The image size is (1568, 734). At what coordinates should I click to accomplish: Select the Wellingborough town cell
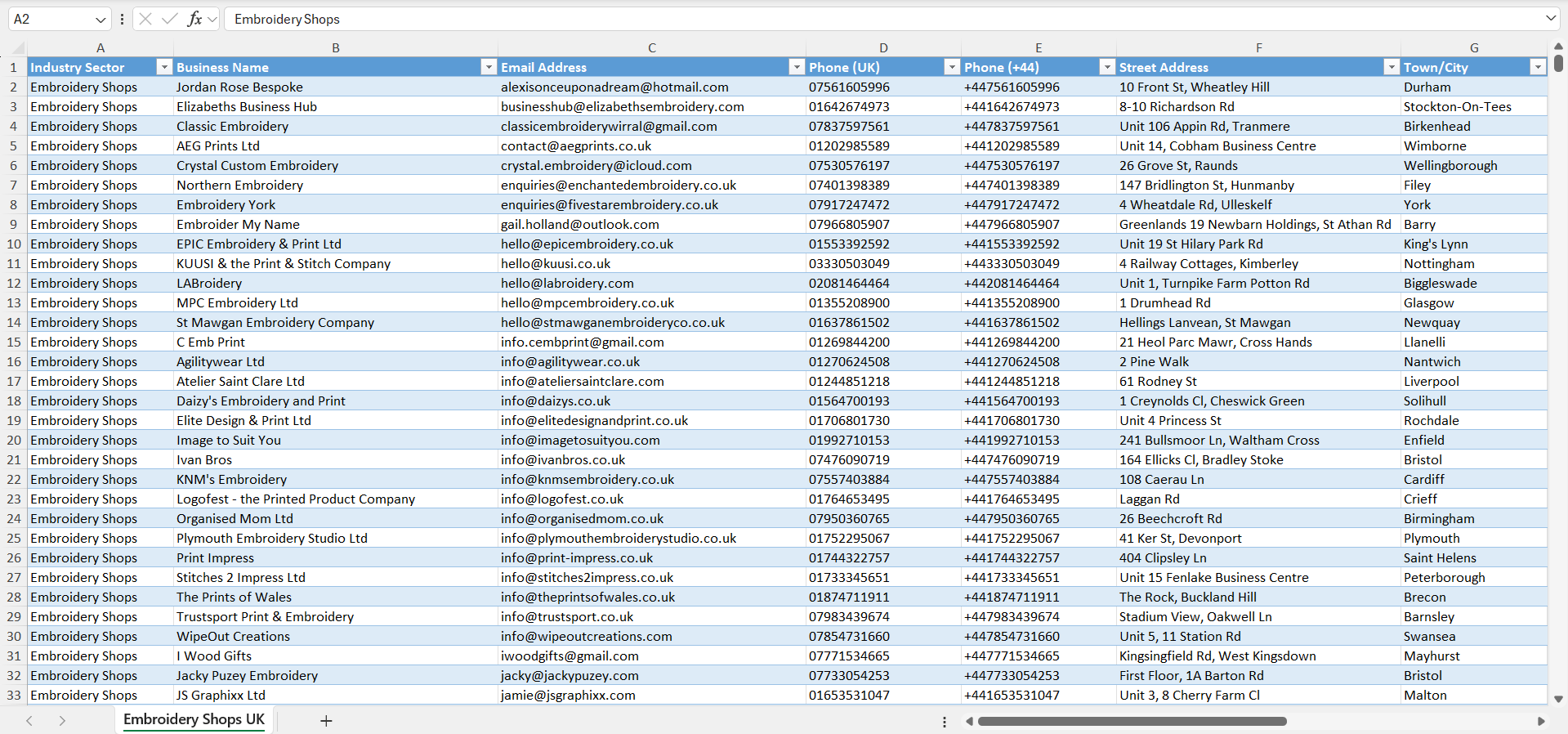coord(1474,165)
